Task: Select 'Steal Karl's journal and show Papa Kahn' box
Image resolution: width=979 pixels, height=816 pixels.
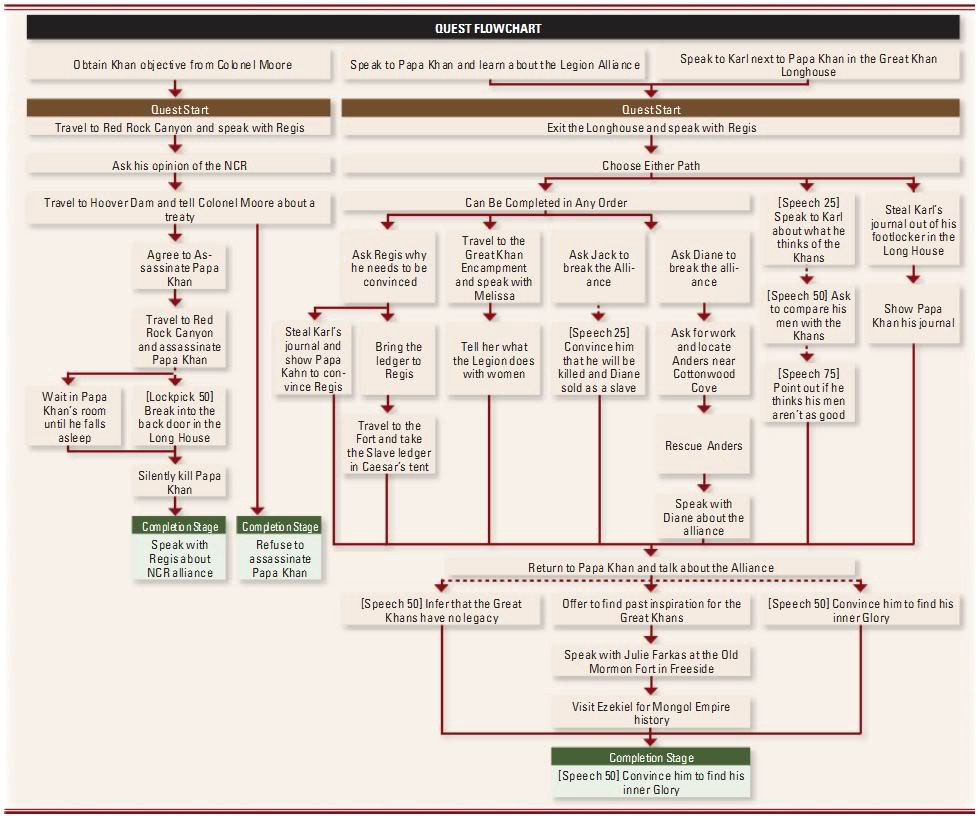Action: point(313,359)
